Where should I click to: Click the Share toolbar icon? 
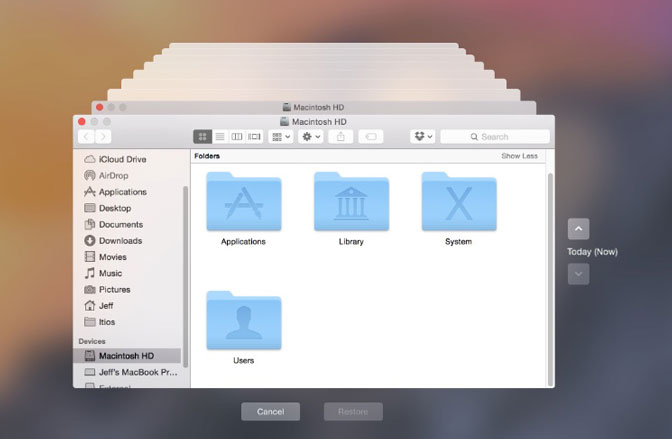point(341,137)
